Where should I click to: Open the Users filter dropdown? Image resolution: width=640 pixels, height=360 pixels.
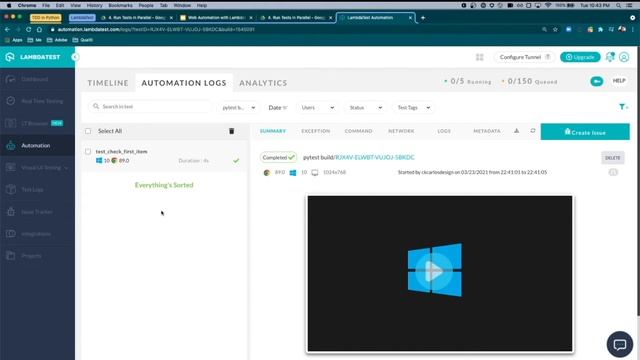pos(318,107)
